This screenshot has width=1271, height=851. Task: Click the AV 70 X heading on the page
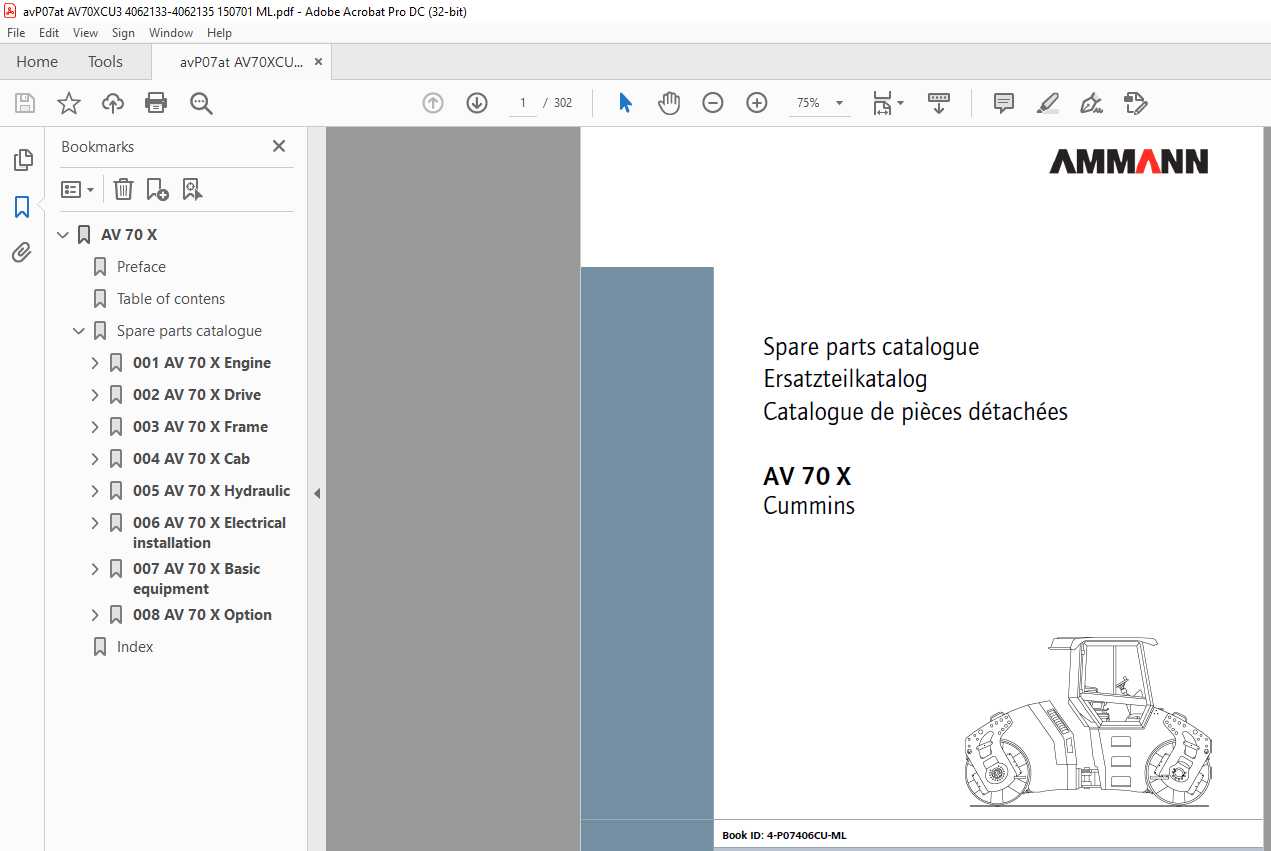click(x=807, y=477)
